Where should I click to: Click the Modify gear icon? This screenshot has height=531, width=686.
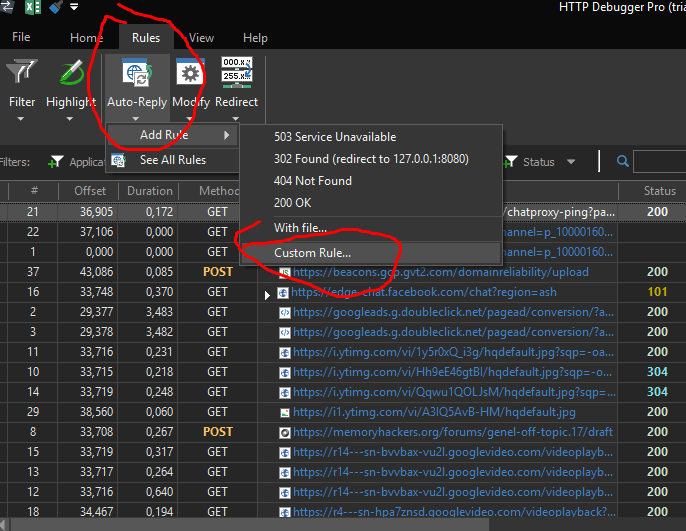point(190,72)
